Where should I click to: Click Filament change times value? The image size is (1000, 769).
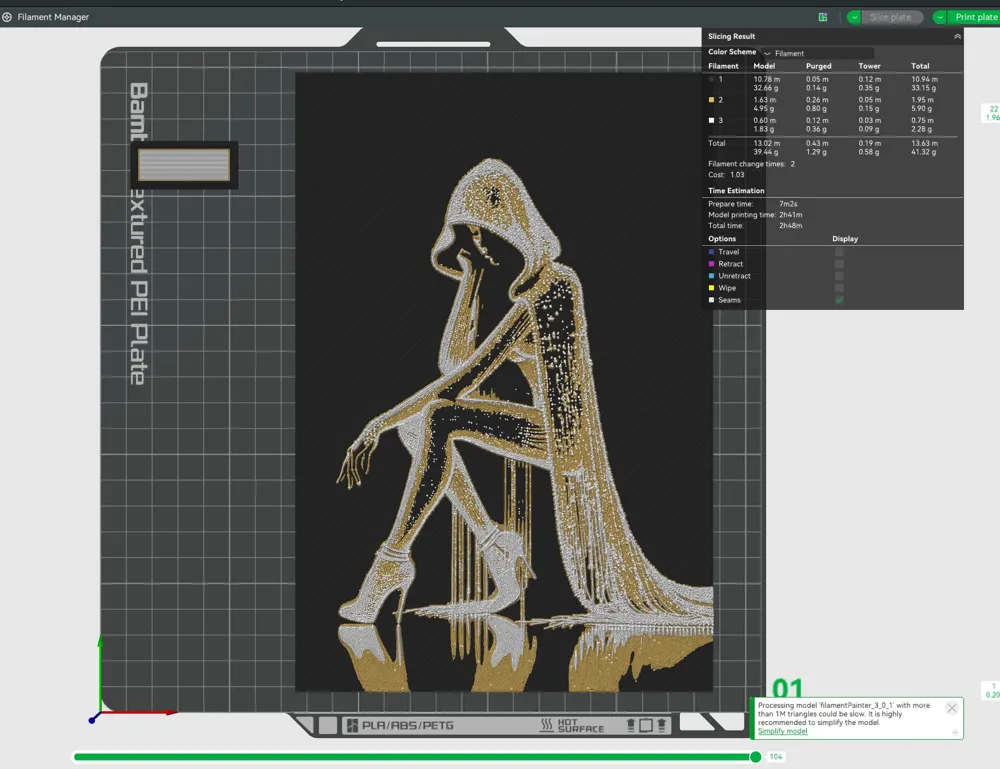pyautogui.click(x=793, y=164)
